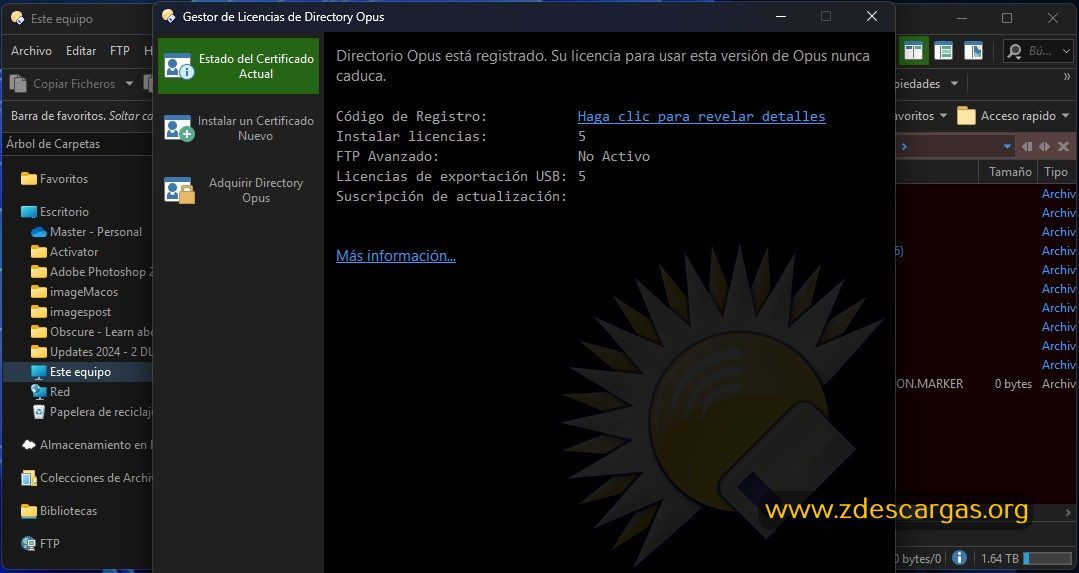Sort by the Tamaño column header
Image resolution: width=1079 pixels, height=573 pixels.
tap(1010, 172)
